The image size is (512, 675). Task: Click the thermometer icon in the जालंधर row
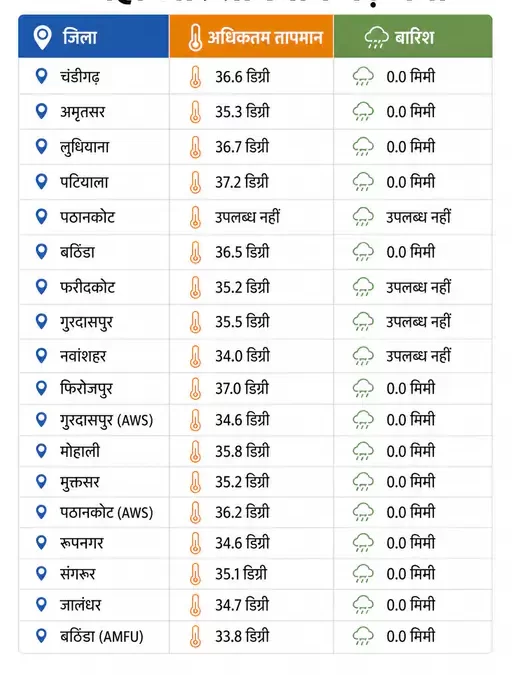pos(195,604)
